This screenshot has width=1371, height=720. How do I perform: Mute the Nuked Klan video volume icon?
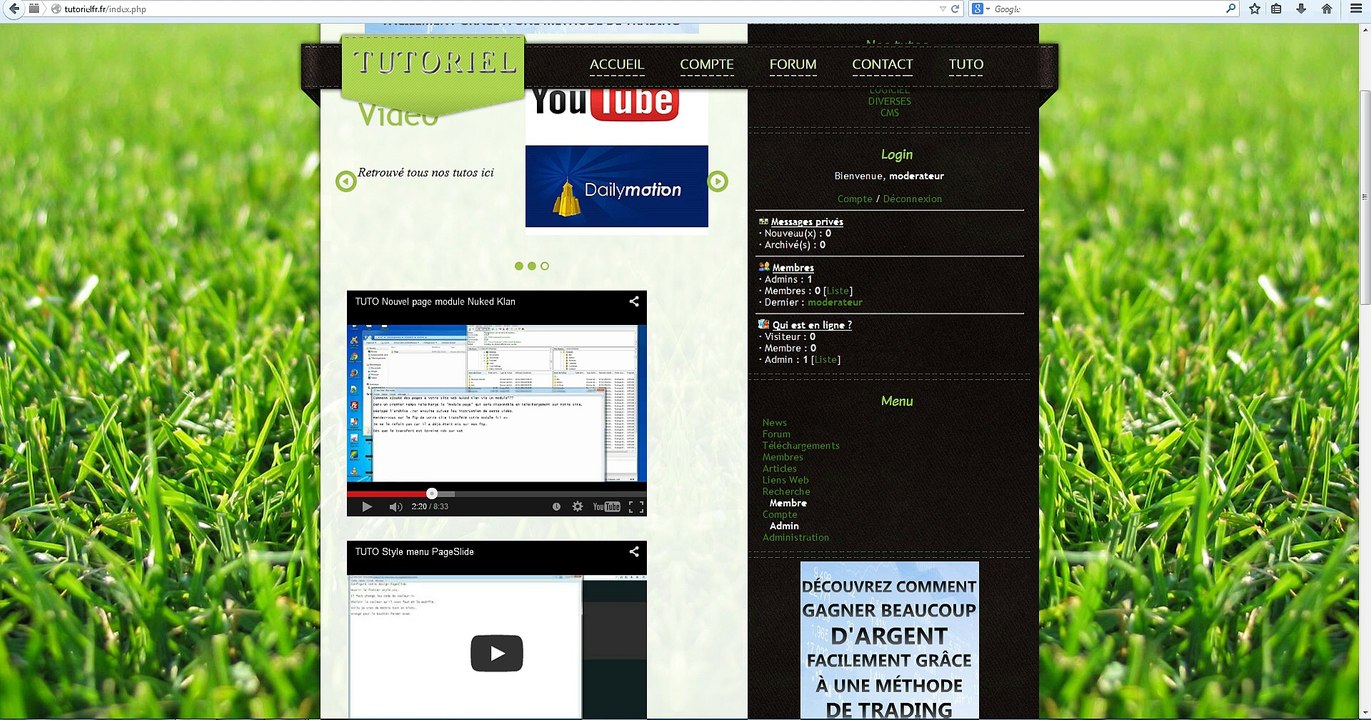[x=395, y=507]
